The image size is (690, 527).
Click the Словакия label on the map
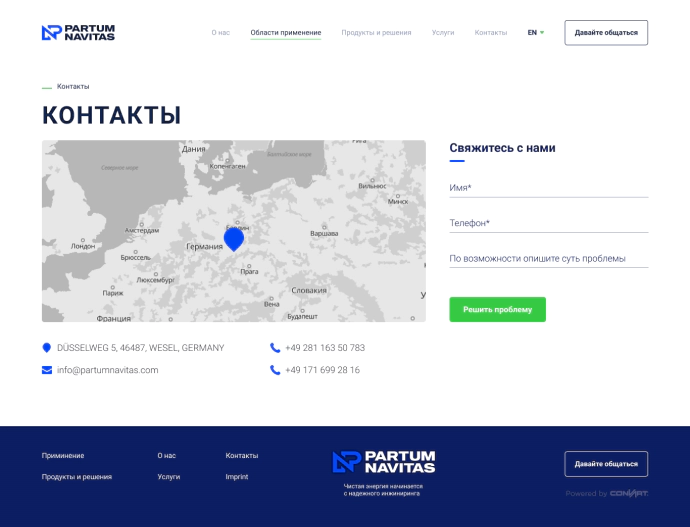pyautogui.click(x=309, y=290)
